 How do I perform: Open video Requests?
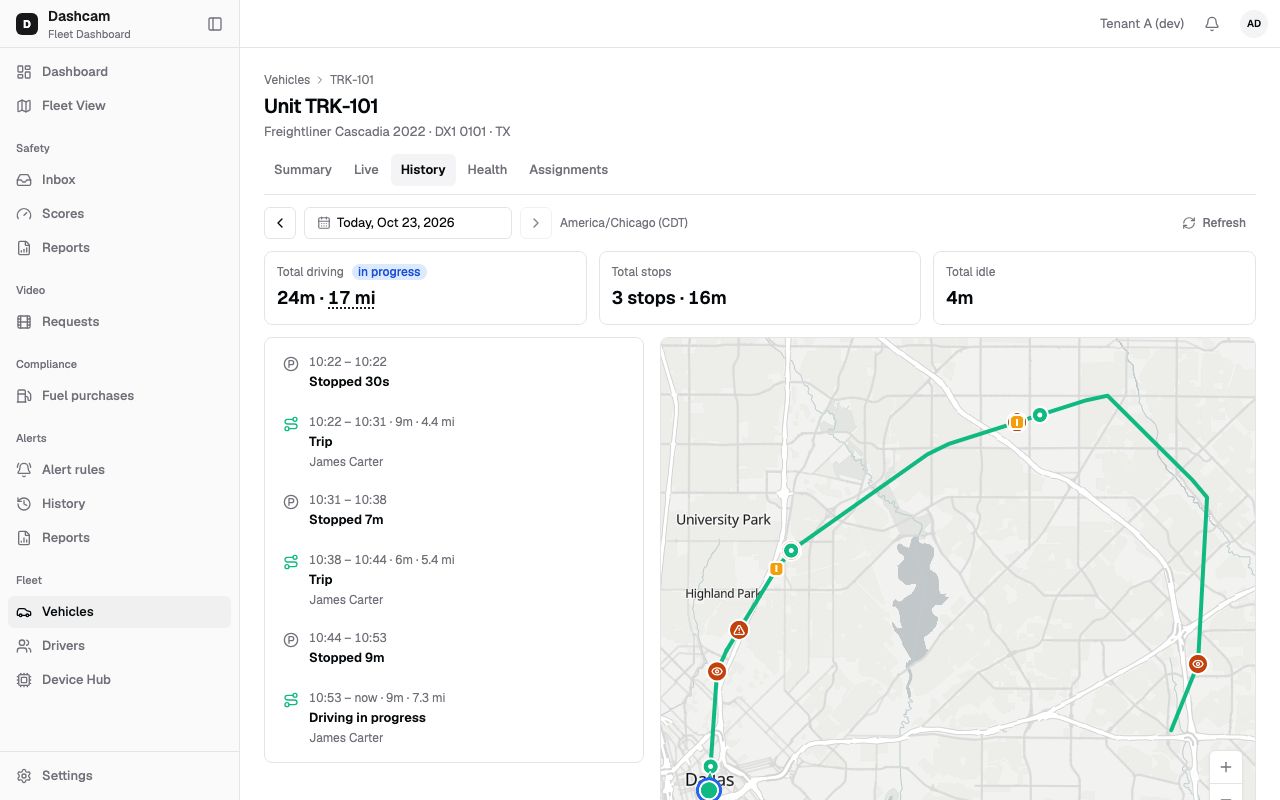[119, 322]
